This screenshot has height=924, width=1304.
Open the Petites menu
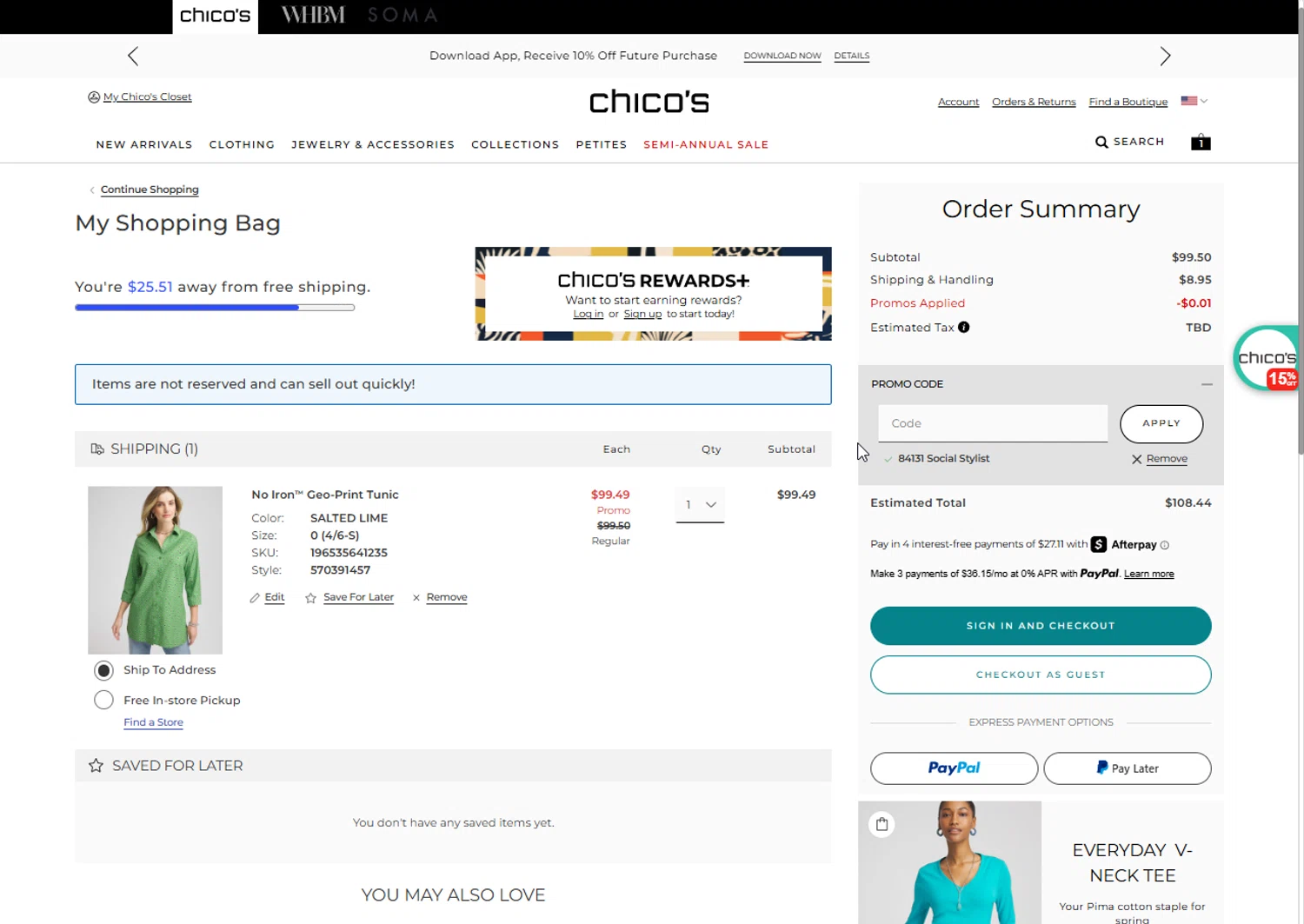tap(602, 144)
